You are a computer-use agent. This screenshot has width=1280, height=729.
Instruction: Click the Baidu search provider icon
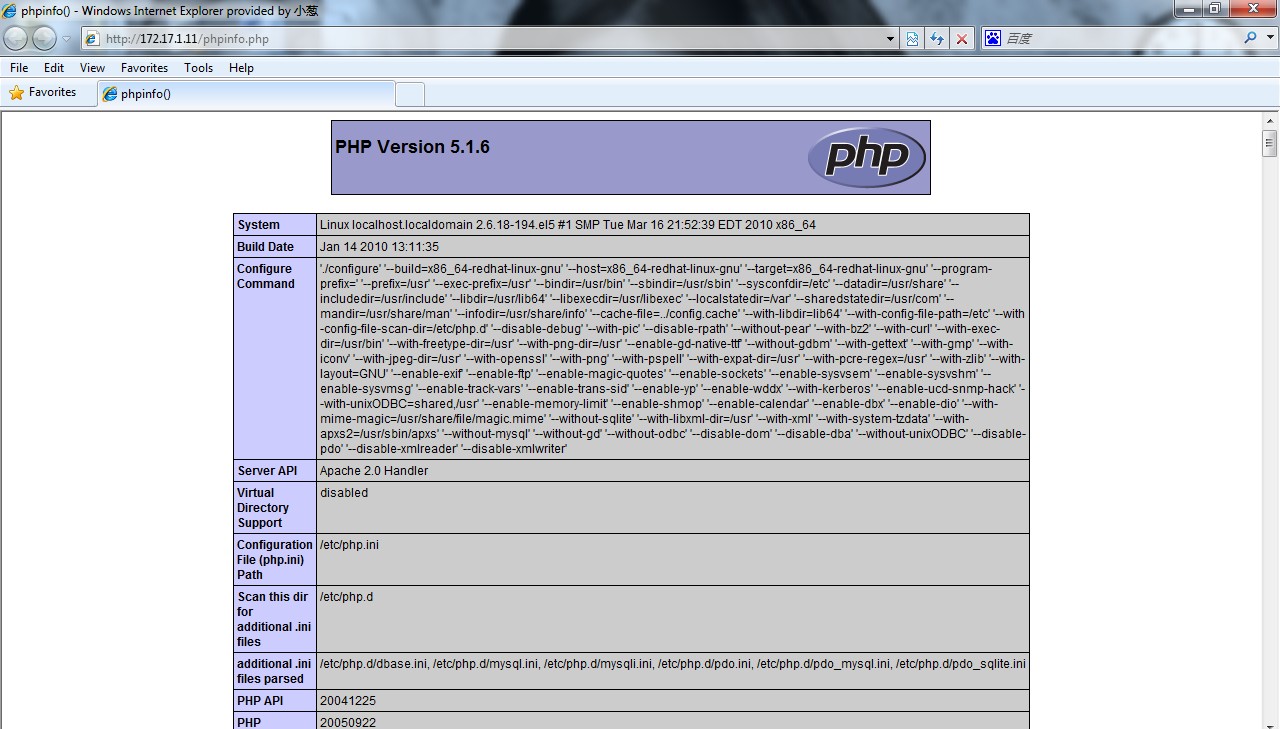pos(993,38)
